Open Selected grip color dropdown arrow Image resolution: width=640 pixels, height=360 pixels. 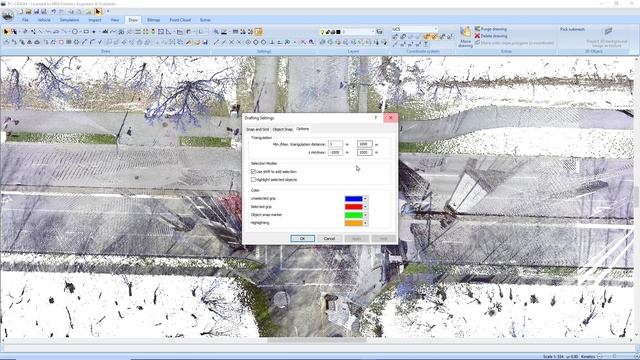pos(365,207)
